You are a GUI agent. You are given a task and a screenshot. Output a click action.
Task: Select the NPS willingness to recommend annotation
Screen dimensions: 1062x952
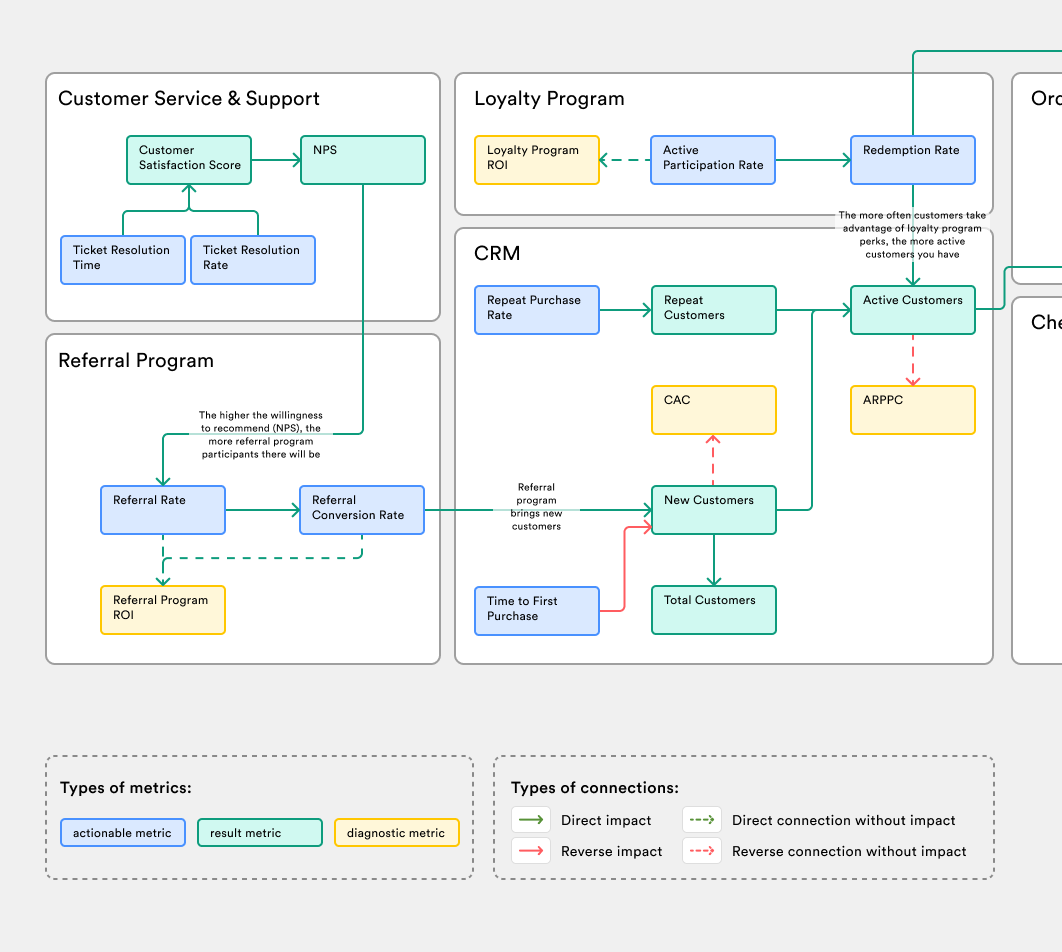pyautogui.click(x=261, y=435)
